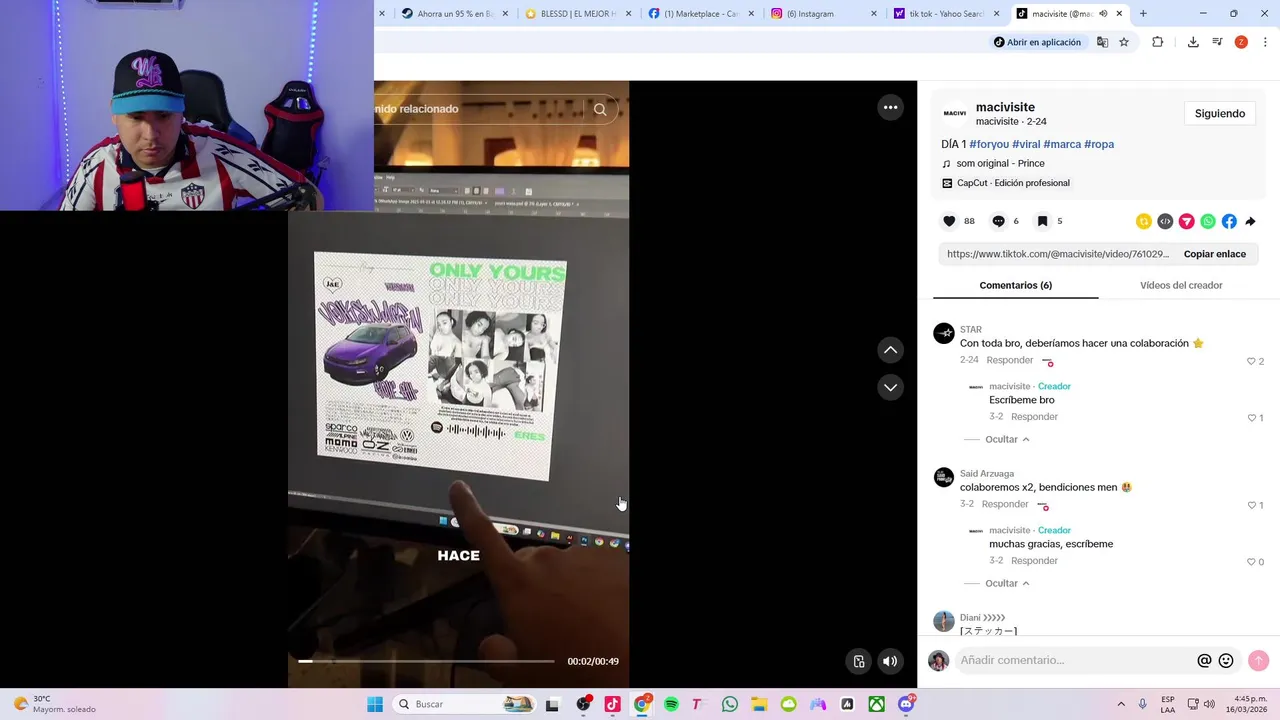
Task: Collapse replies under STAR's comment
Action: click(x=1007, y=439)
